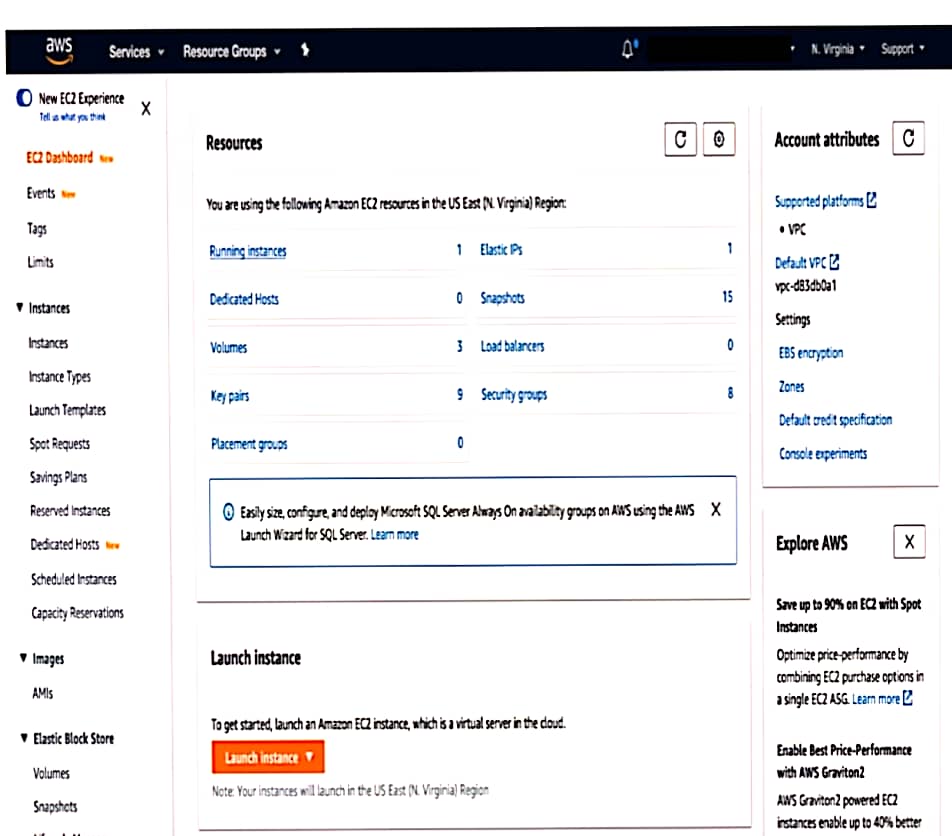
Task: Dismiss the SQL Server Launch Wizard notice
Action: [716, 509]
